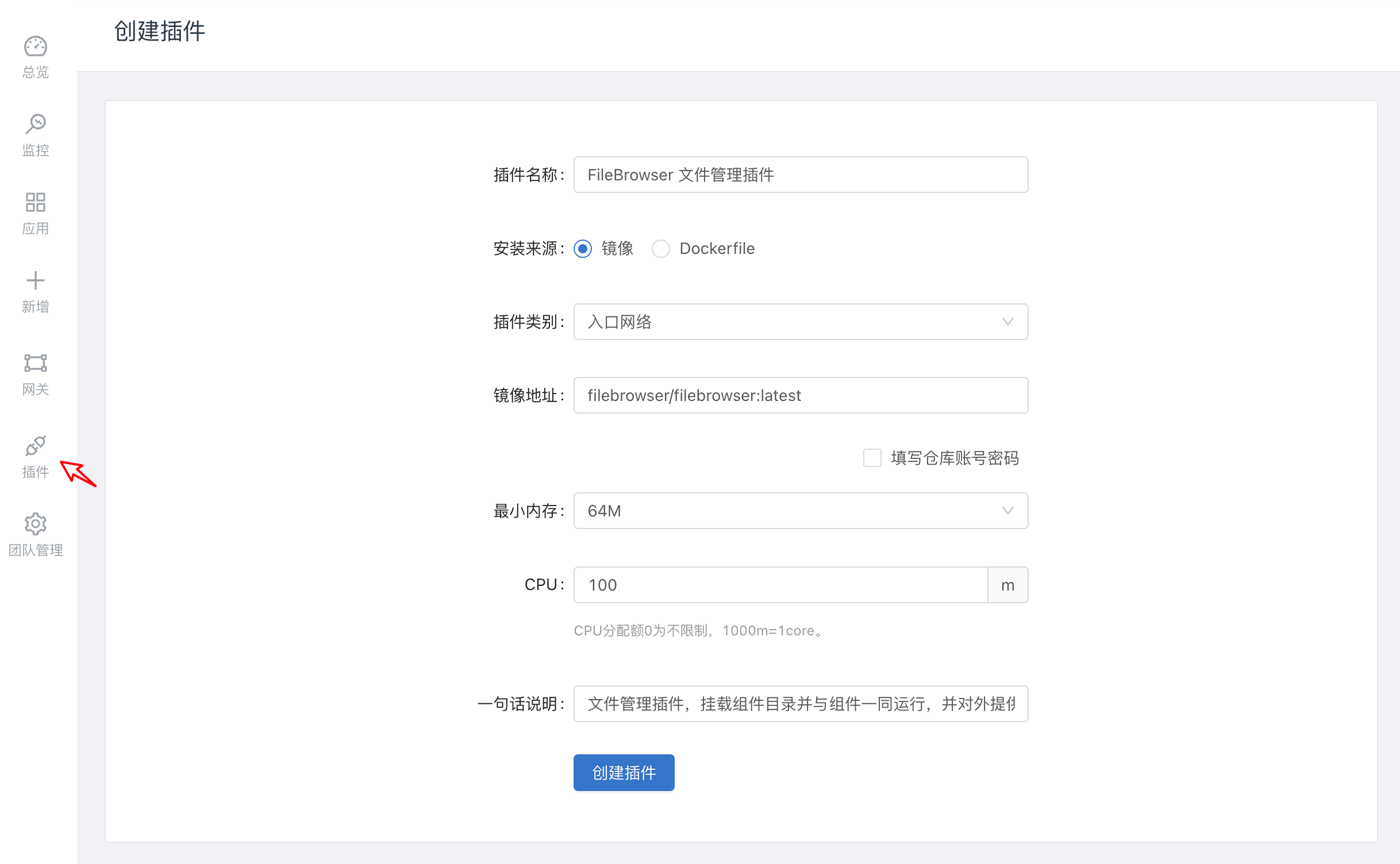
Task: Open the 监控 monitoring icon
Action: point(35,124)
